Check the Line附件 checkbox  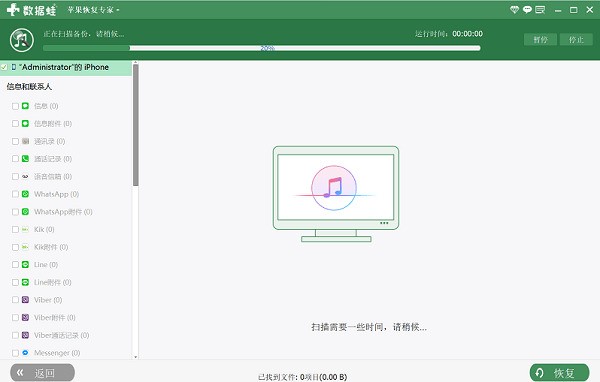point(15,282)
